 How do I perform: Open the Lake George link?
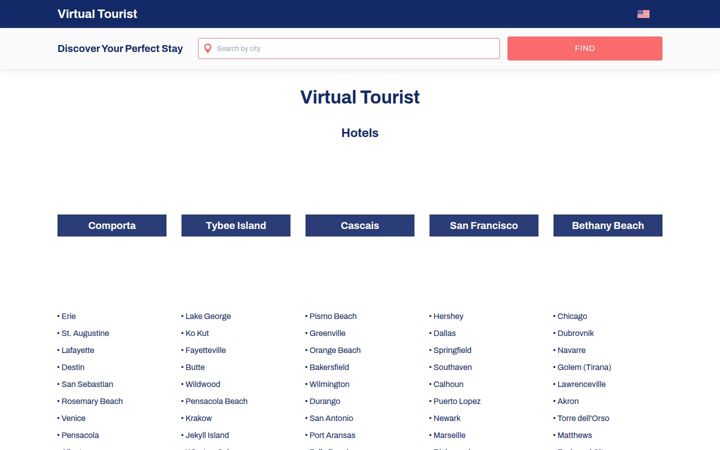[x=208, y=316]
